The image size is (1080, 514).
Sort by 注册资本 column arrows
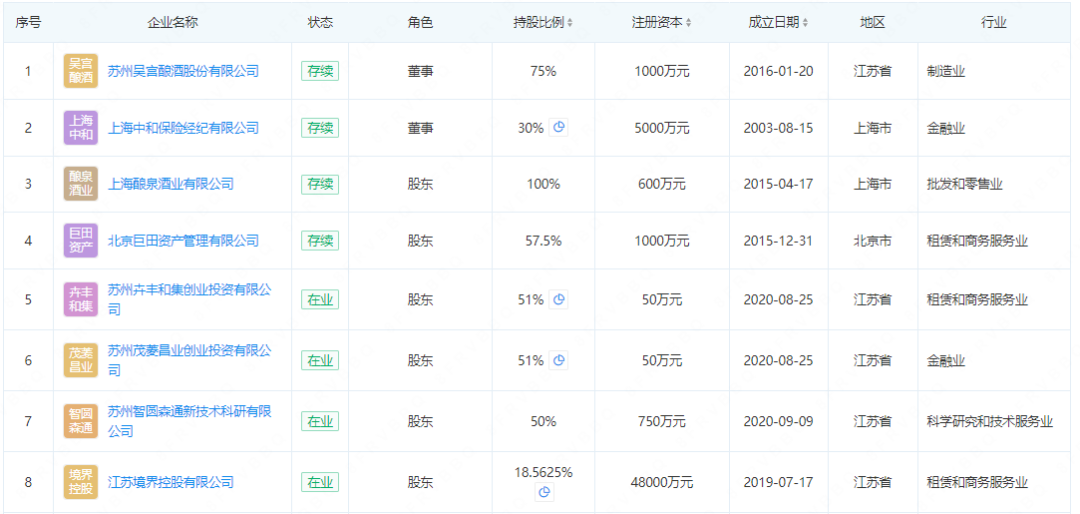click(688, 23)
